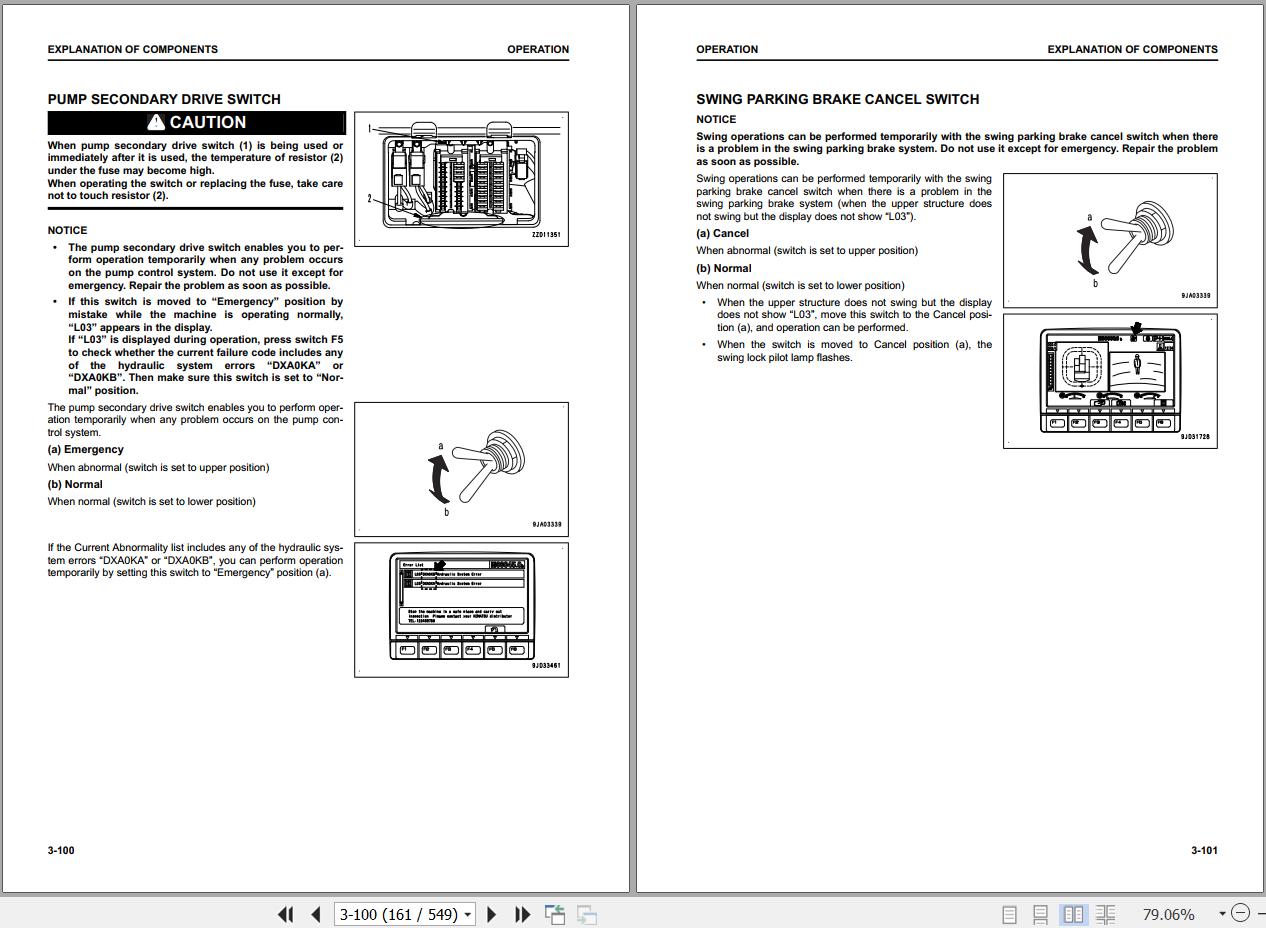Switch to single page layout

[1009, 914]
